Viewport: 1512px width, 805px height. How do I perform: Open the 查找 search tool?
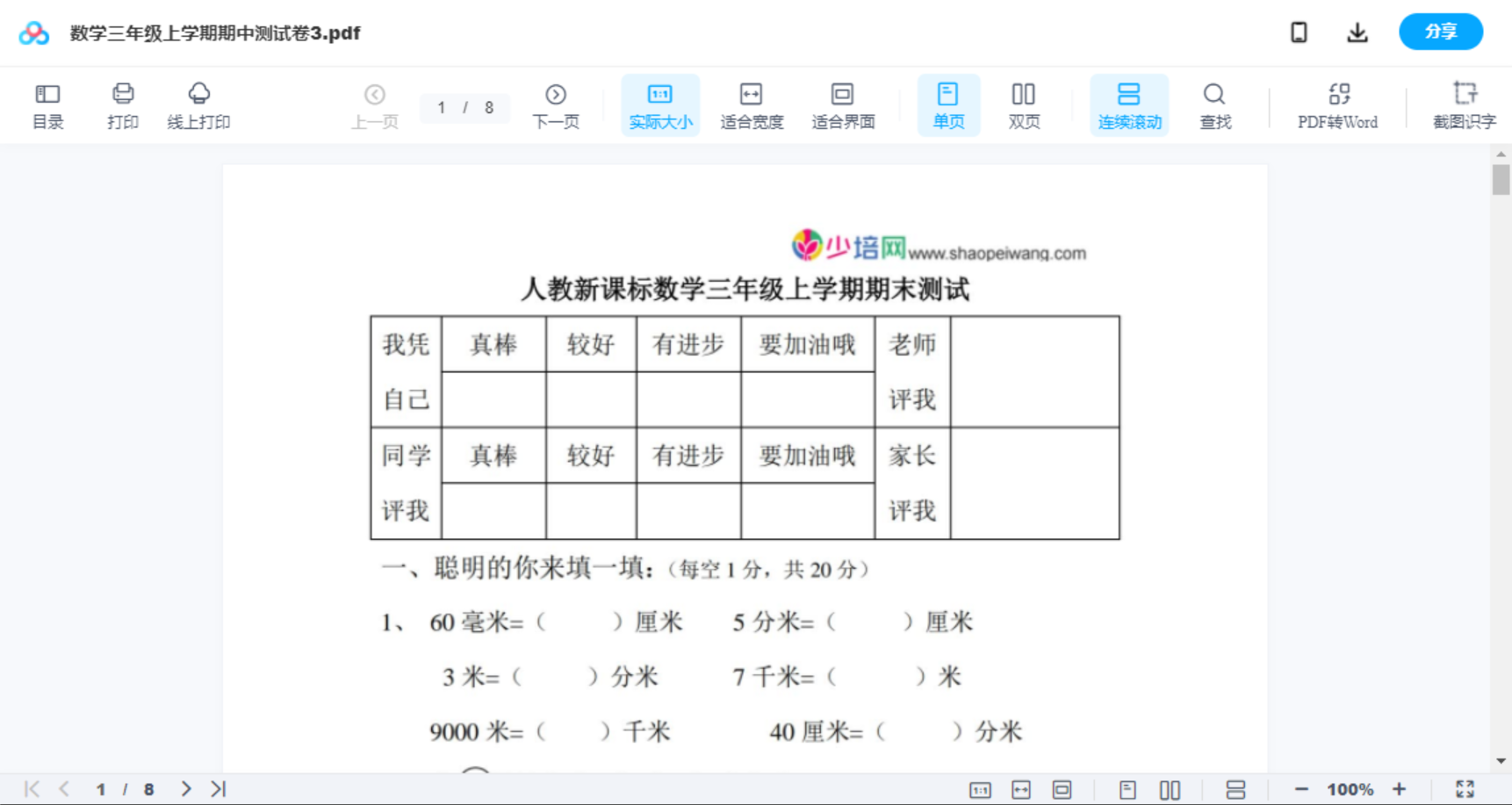click(x=1214, y=104)
